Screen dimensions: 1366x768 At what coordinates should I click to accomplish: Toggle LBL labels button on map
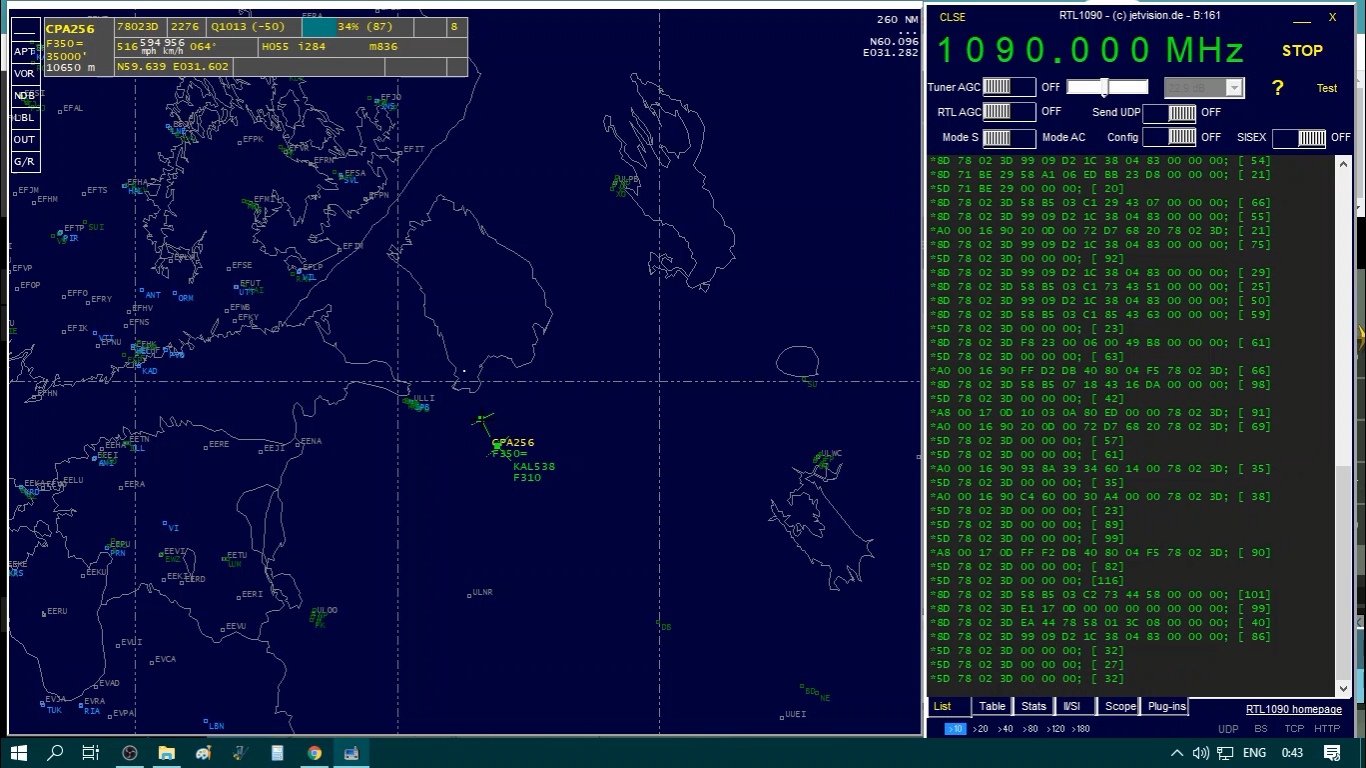click(24, 118)
